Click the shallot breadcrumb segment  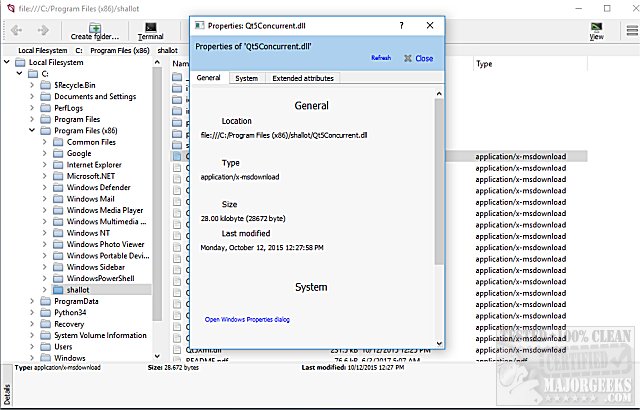168,51
